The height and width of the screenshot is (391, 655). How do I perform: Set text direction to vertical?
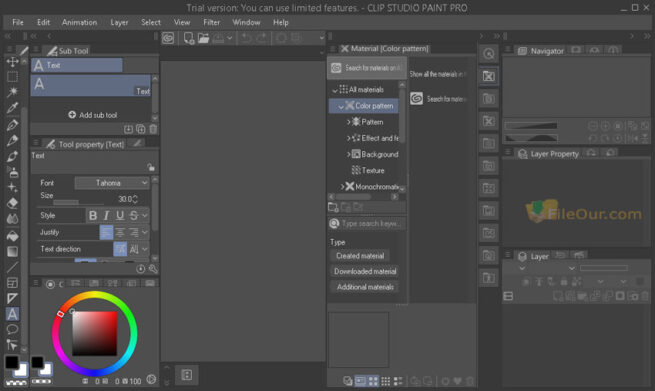pyautogui.click(x=134, y=249)
